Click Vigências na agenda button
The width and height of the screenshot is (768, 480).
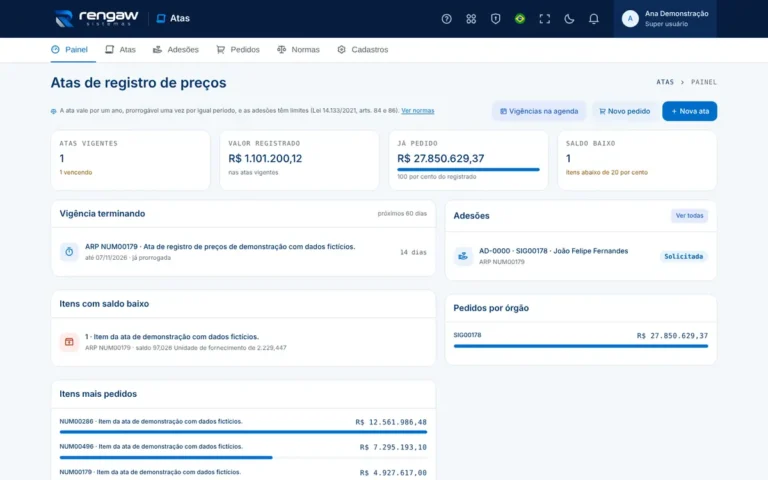click(x=539, y=111)
